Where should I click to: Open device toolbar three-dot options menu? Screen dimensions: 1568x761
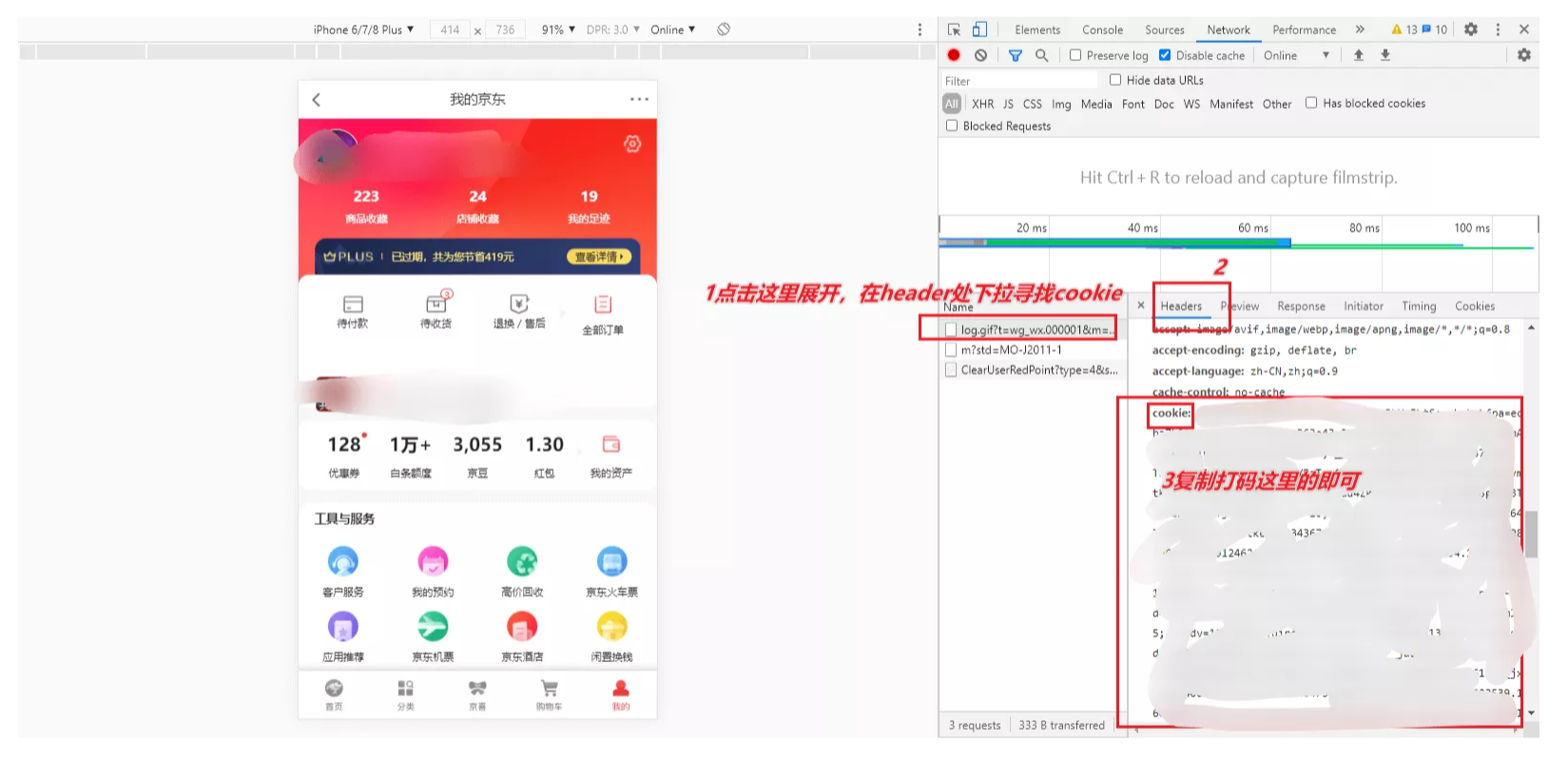pyautogui.click(x=920, y=29)
